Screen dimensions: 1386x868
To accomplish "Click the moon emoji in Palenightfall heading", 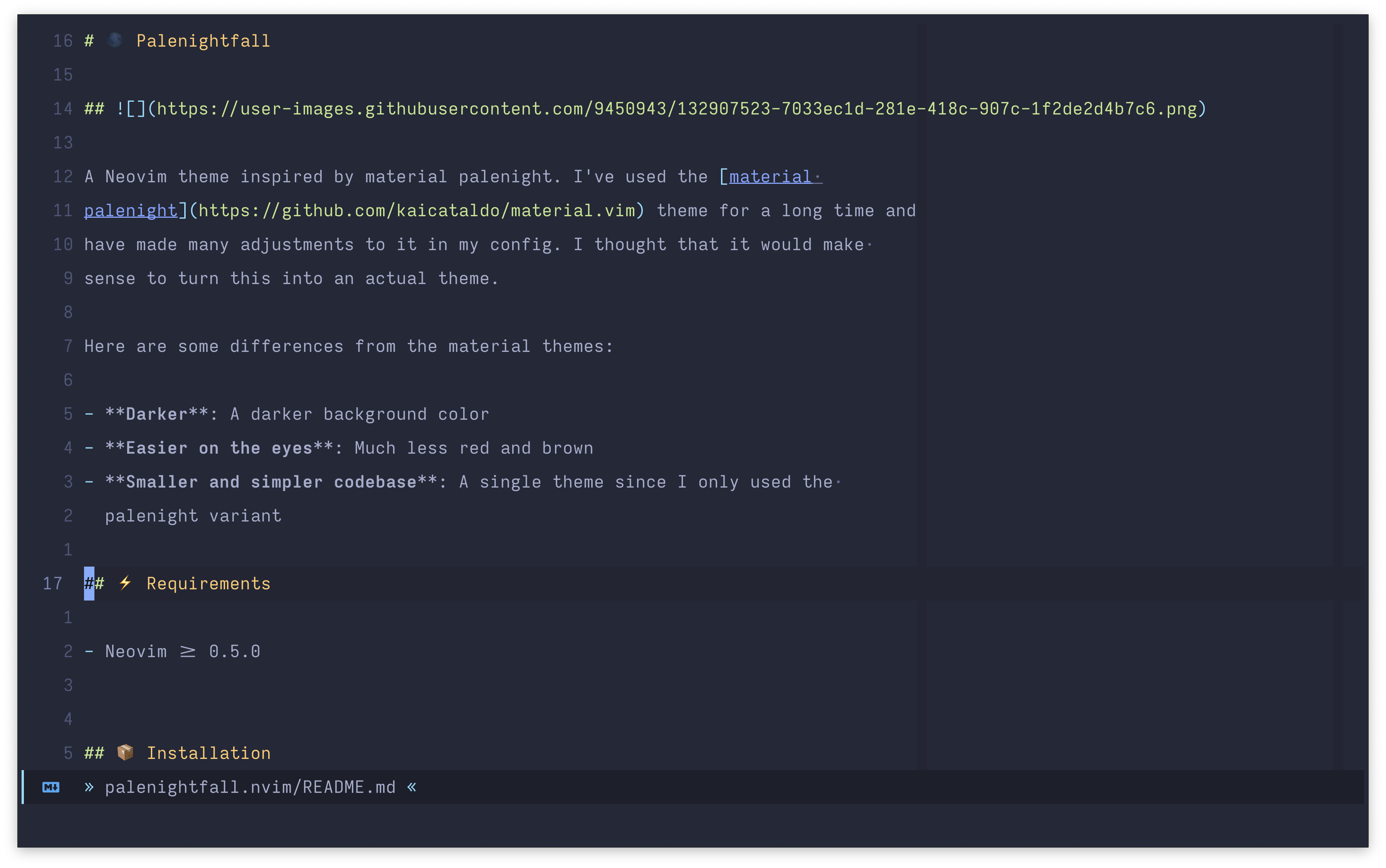I will click(115, 40).
